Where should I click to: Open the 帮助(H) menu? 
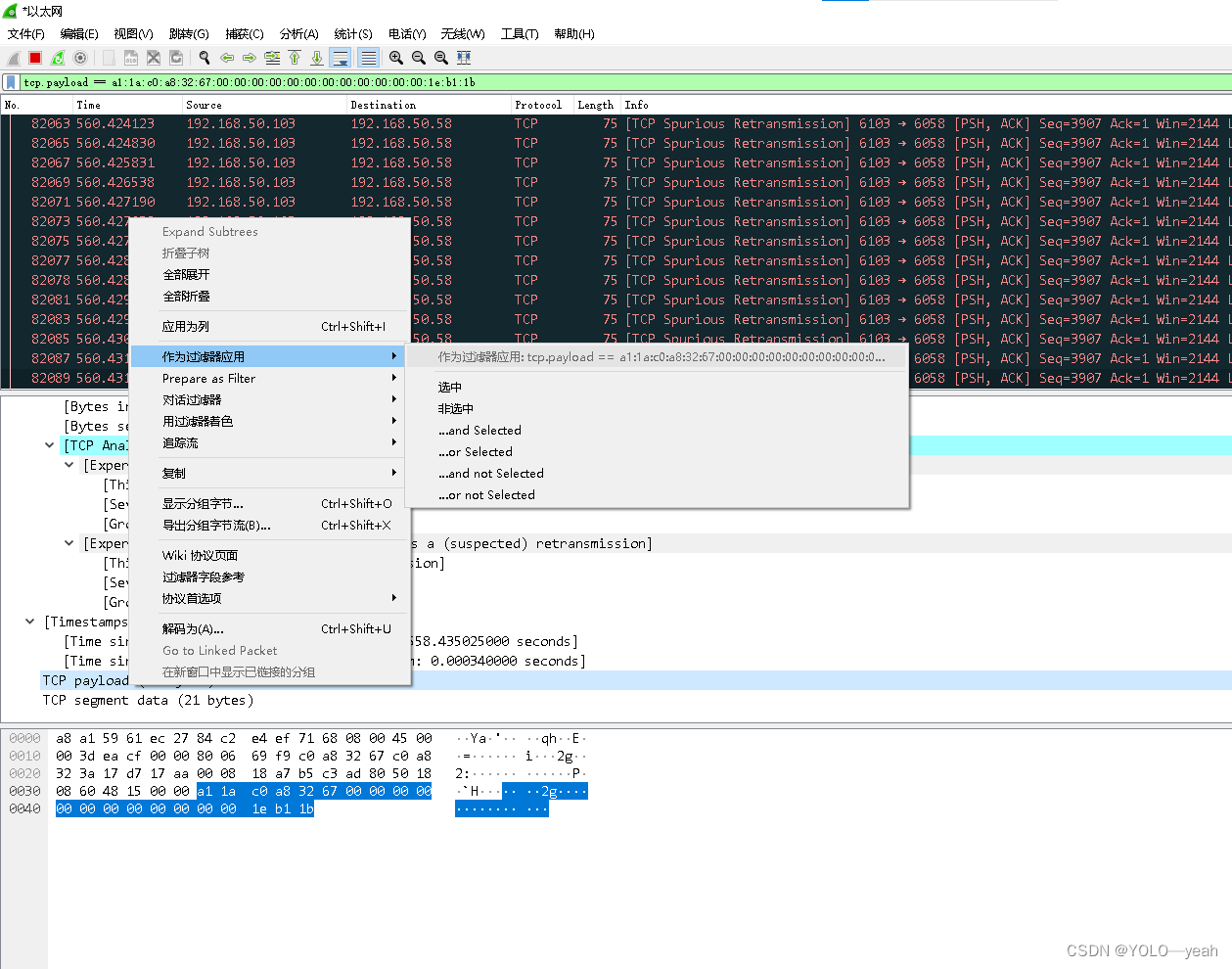pyautogui.click(x=574, y=33)
